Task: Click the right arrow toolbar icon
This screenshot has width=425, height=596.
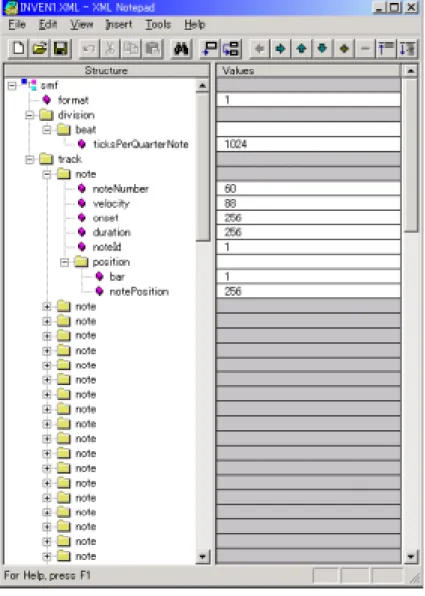Action: [281, 49]
